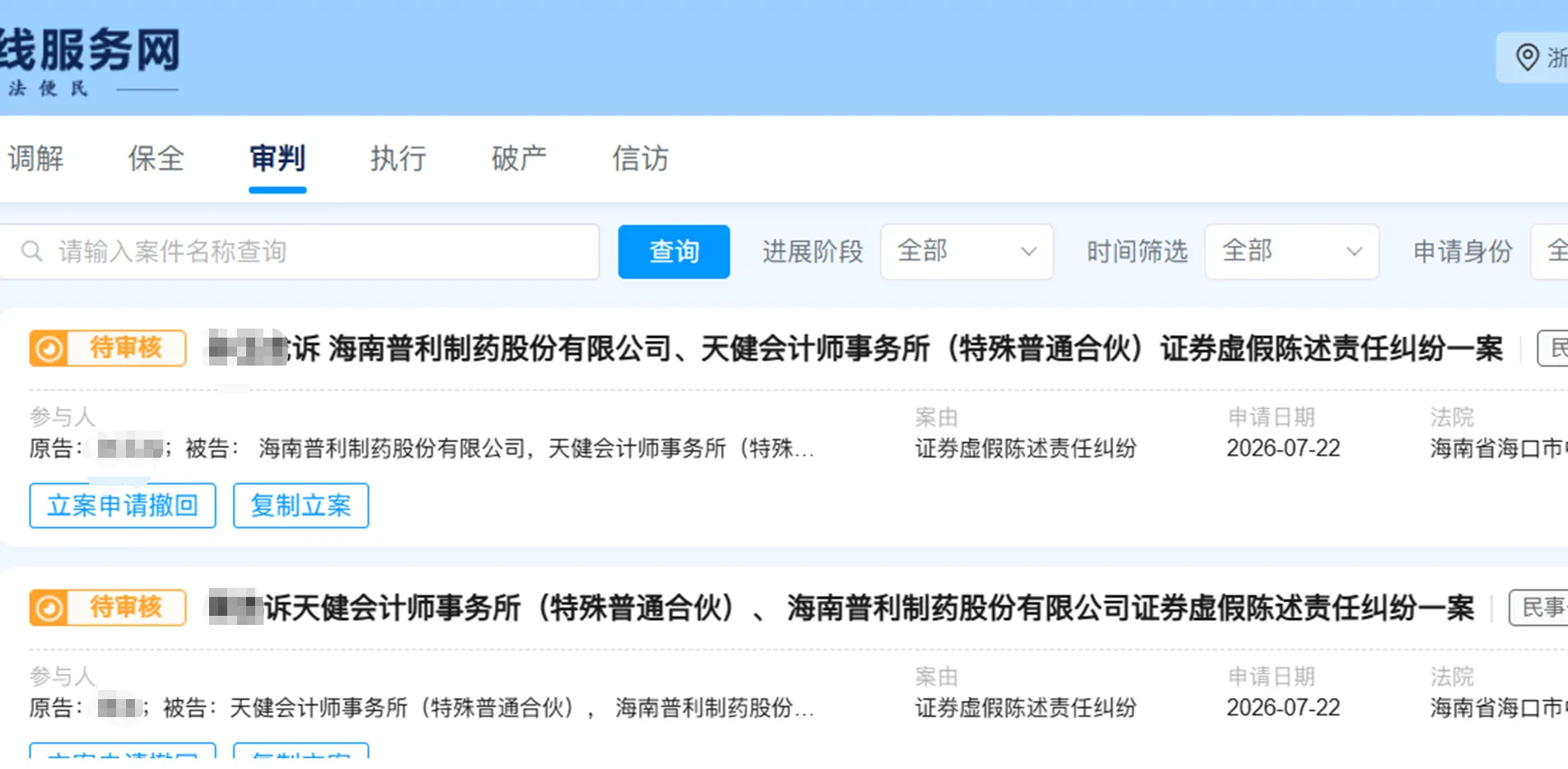The image size is (1568, 769).
Task: Open the 破产 tab
Action: (519, 158)
